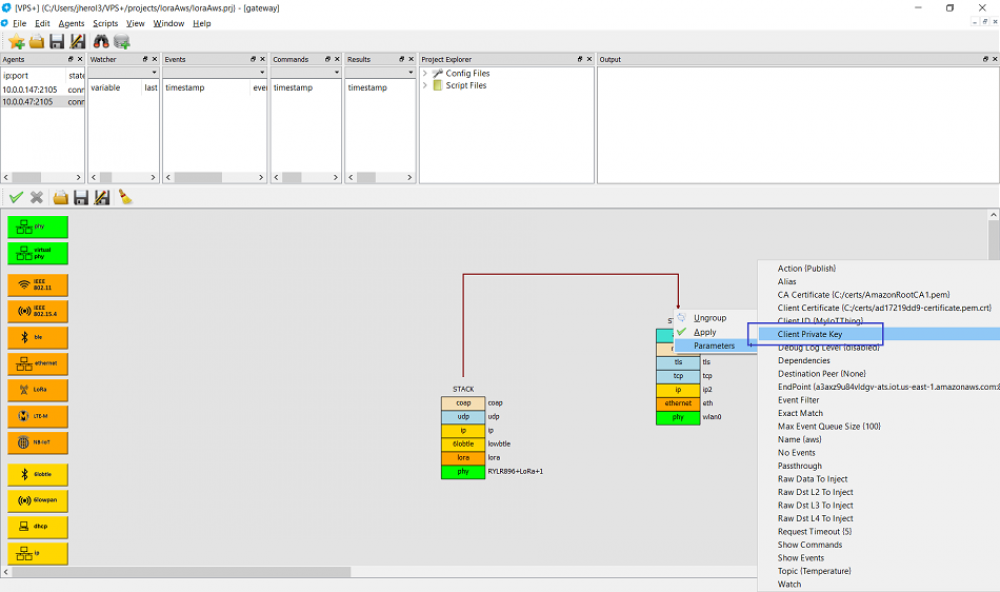The height and width of the screenshot is (592, 1000).
Task: Select the ethernet palette block
Action: [38, 364]
